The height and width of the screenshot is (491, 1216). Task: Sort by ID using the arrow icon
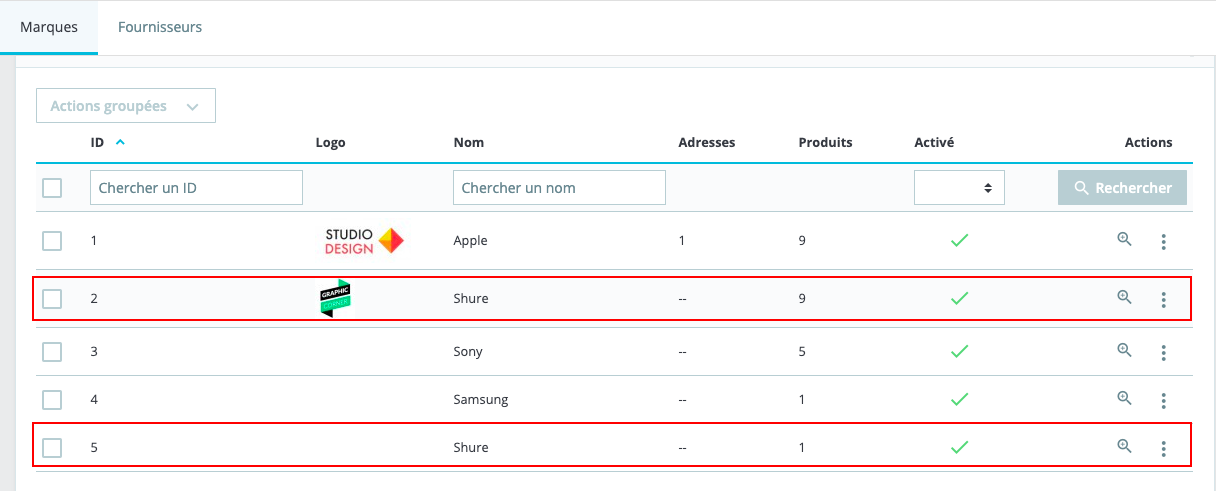(x=121, y=142)
